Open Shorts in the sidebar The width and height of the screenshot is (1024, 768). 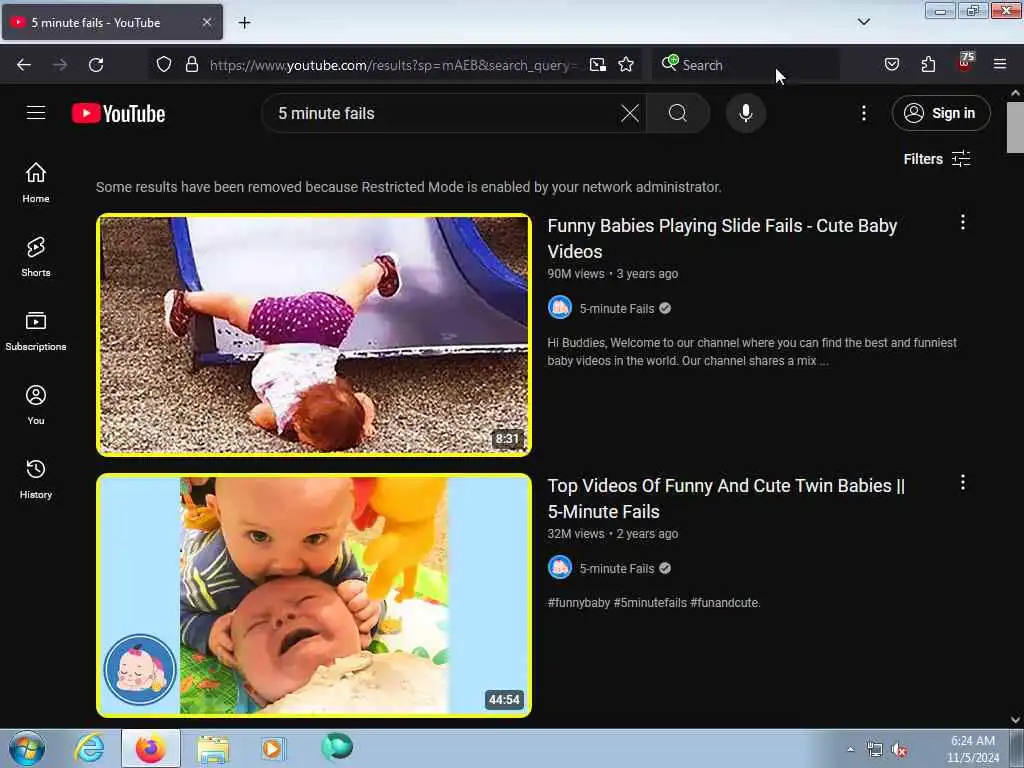(36, 257)
